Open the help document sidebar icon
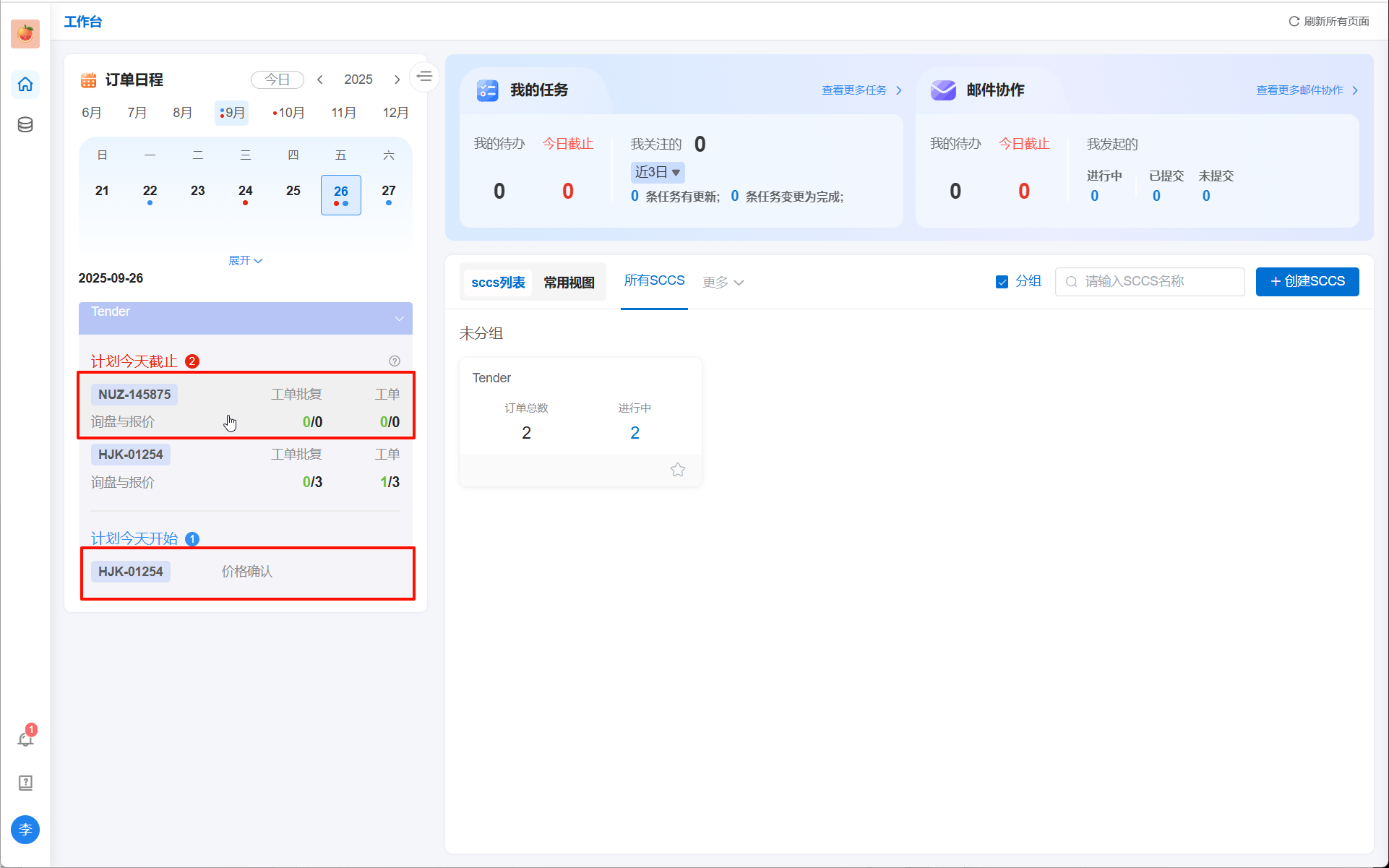Screen dimensions: 1389x868 click(x=25, y=783)
